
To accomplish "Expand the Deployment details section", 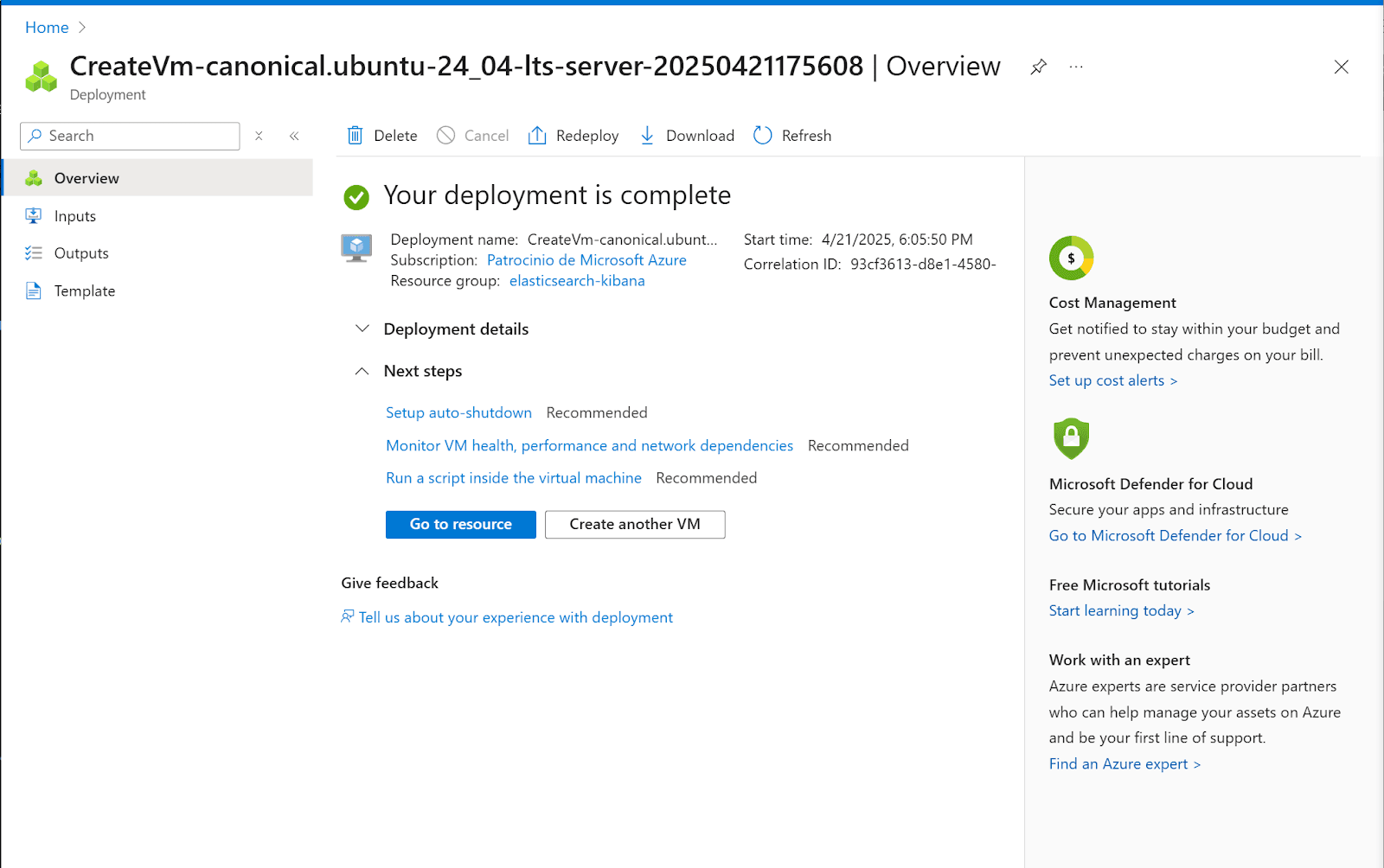I will click(362, 329).
